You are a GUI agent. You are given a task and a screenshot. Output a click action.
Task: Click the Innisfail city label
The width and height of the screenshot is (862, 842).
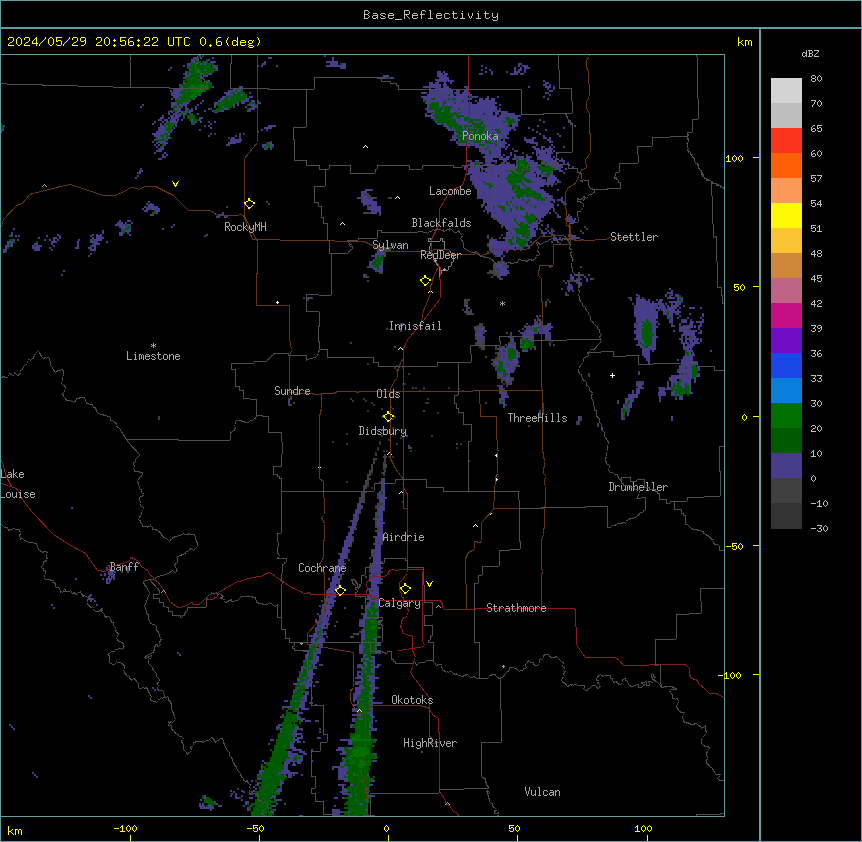click(x=415, y=326)
